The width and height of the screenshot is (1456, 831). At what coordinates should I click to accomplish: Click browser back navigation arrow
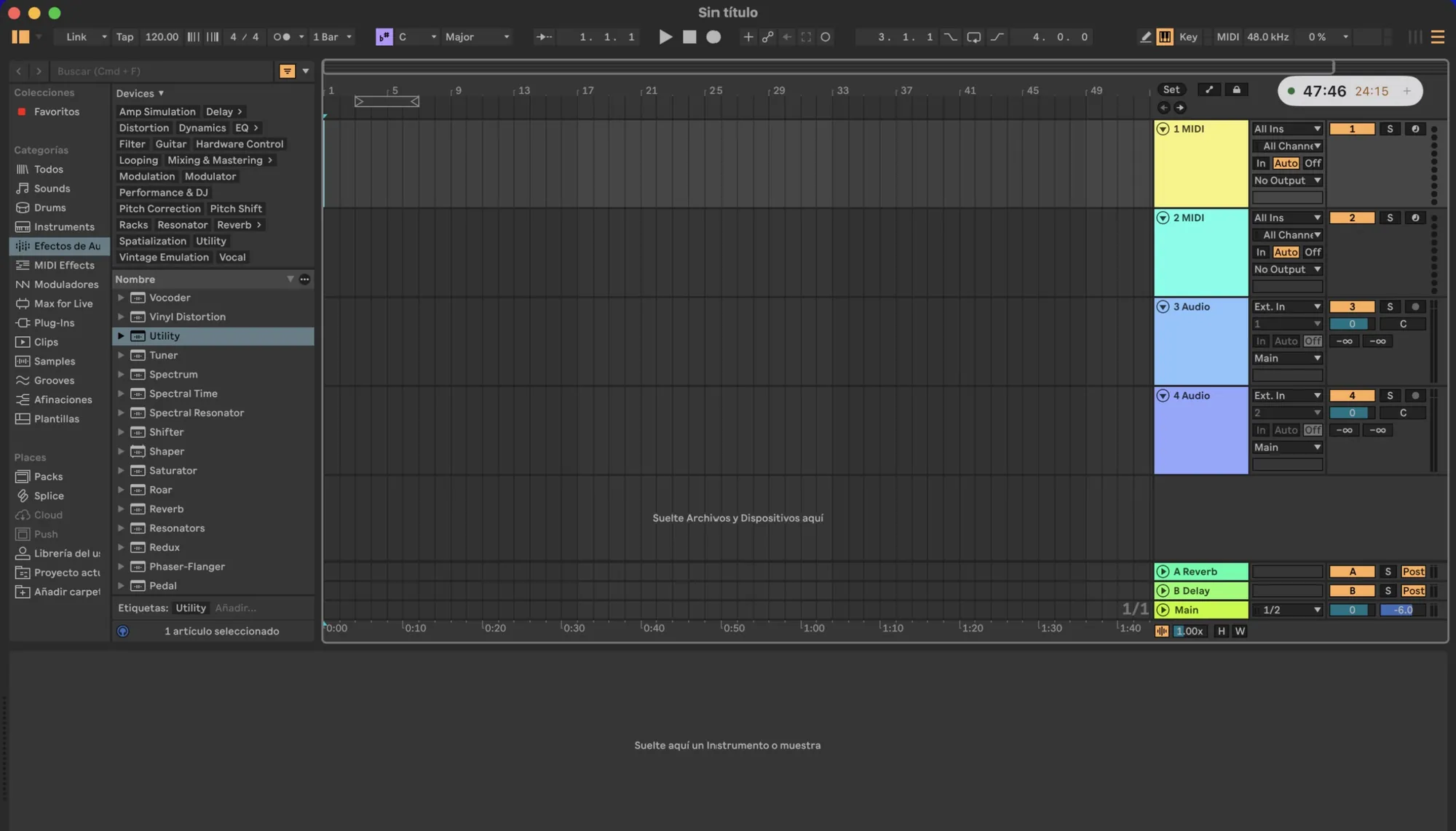tap(19, 71)
